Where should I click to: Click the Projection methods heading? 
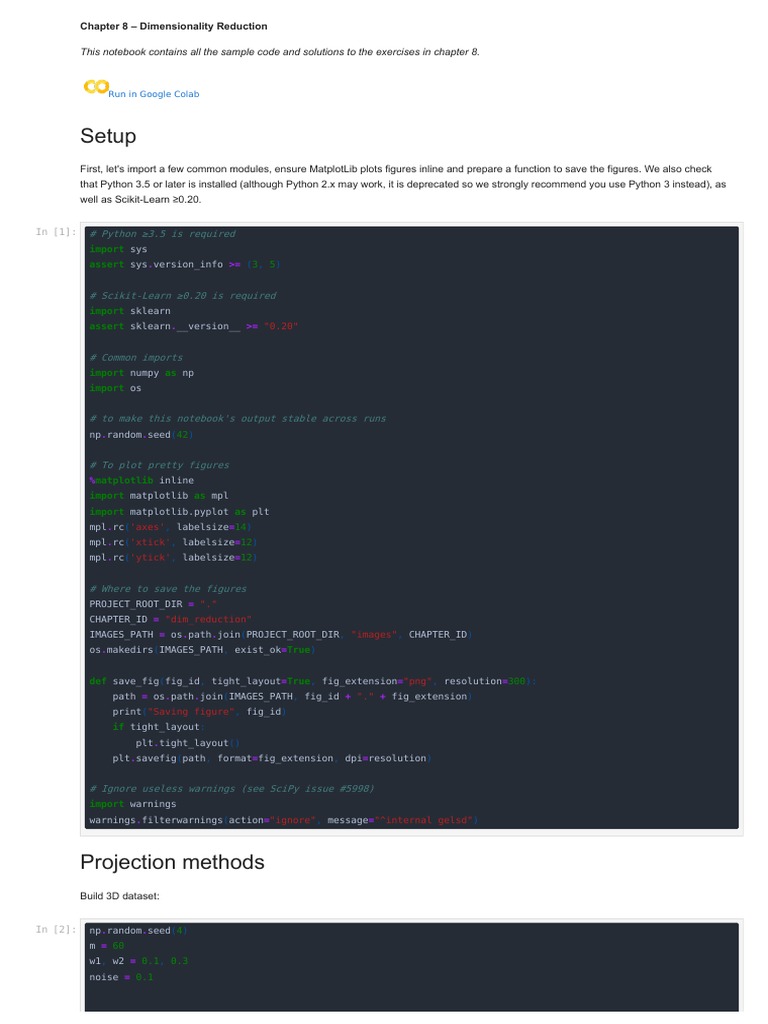coord(172,862)
